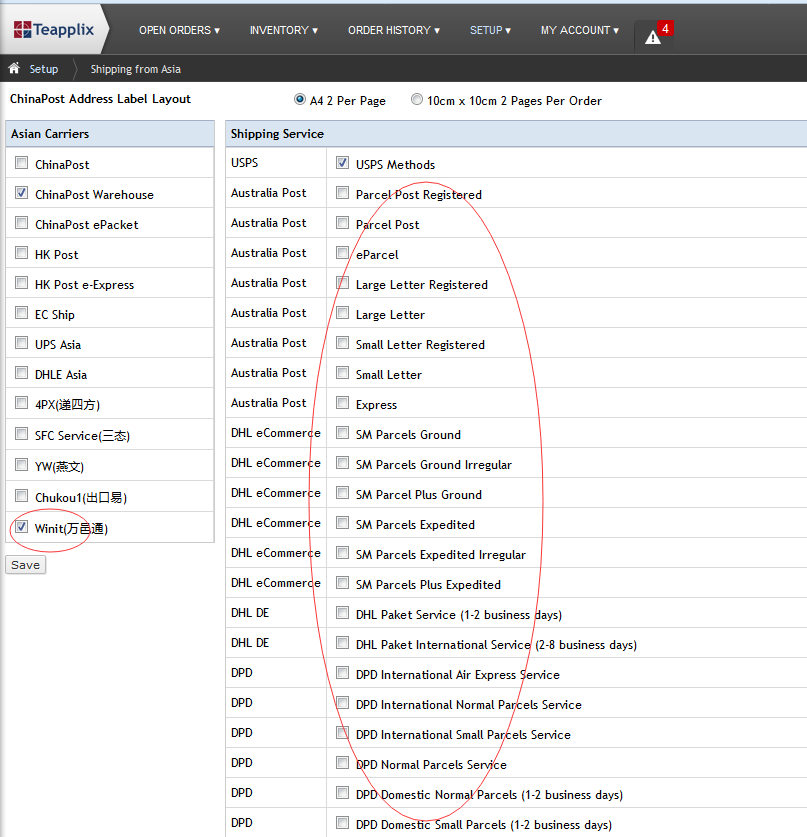Enable Large Letter service checkbox
This screenshot has height=837, width=807.
[x=343, y=312]
